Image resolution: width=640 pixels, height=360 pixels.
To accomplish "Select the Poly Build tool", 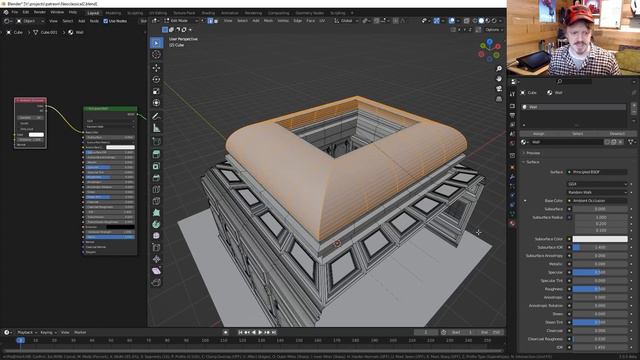I will point(156,213).
